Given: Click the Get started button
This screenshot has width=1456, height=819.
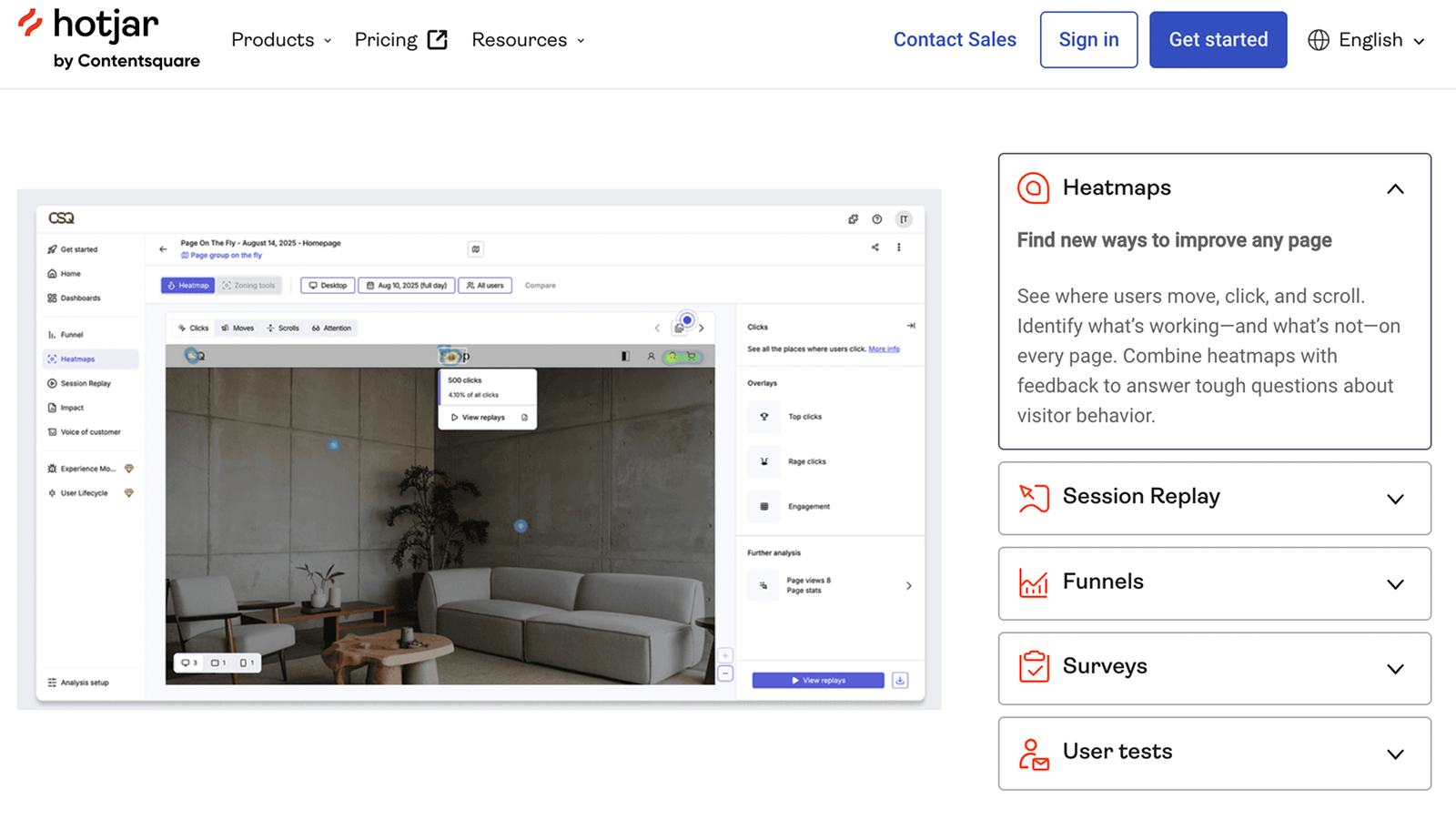Looking at the screenshot, I should click(x=1218, y=40).
